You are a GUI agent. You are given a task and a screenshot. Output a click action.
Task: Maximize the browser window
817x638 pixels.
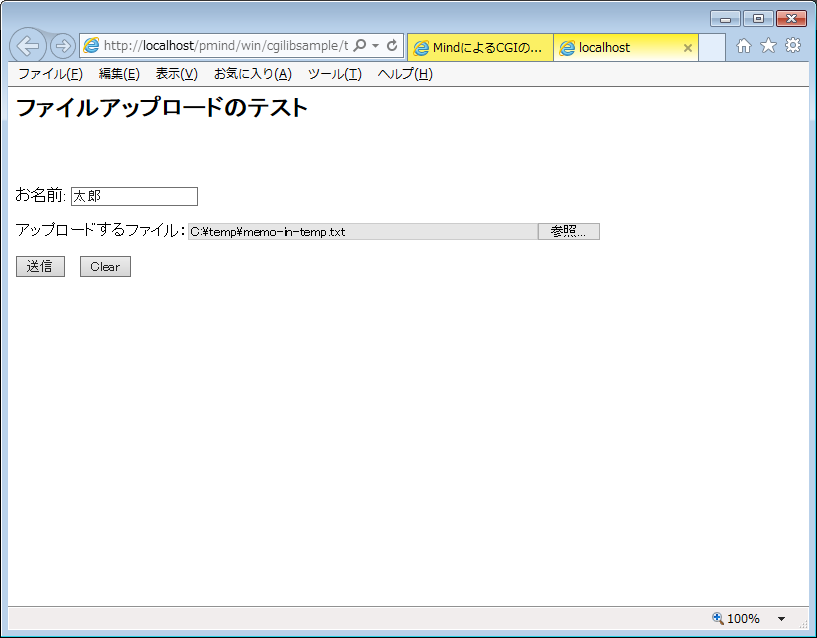tap(758, 19)
